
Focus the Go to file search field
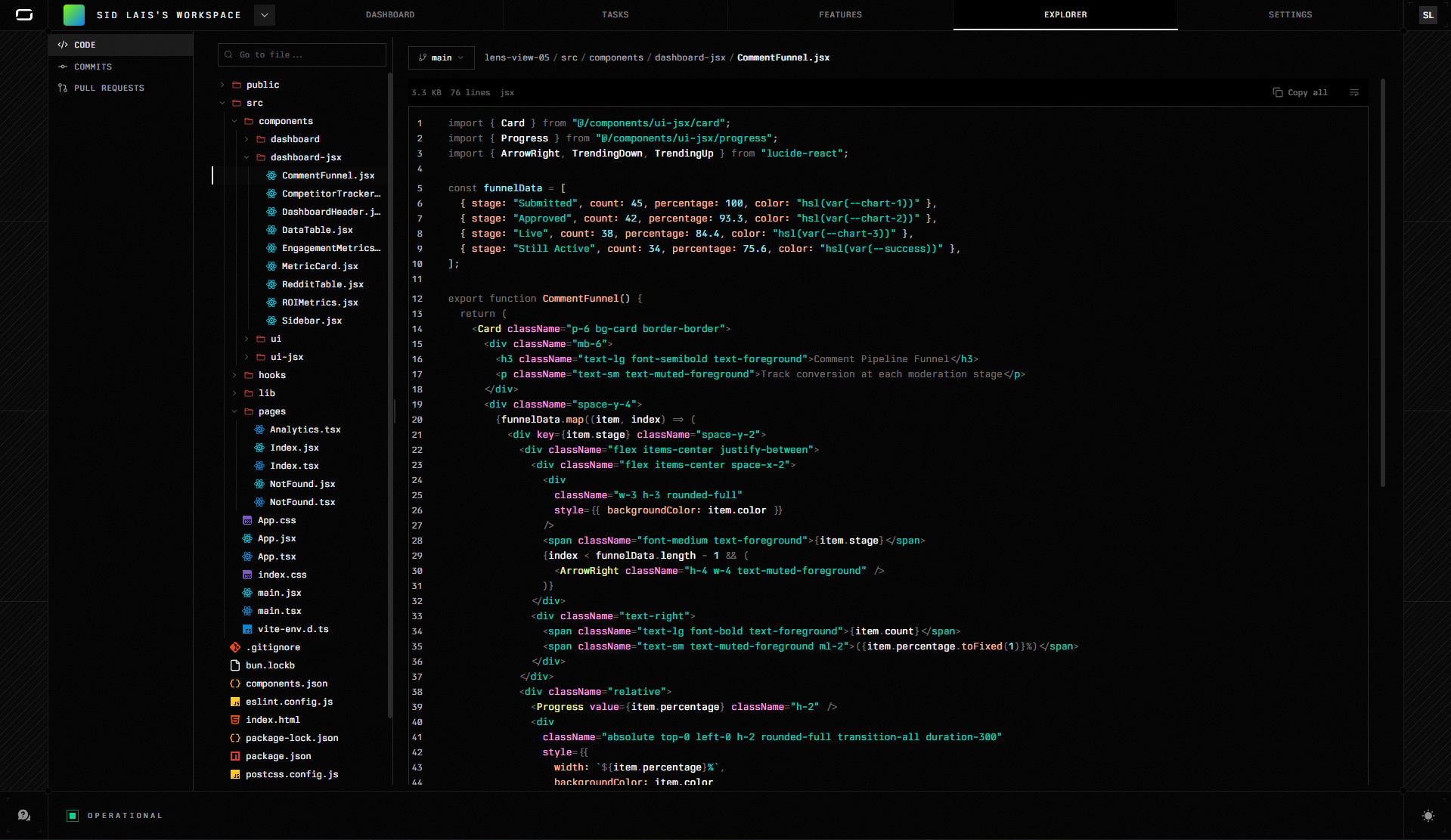click(302, 54)
